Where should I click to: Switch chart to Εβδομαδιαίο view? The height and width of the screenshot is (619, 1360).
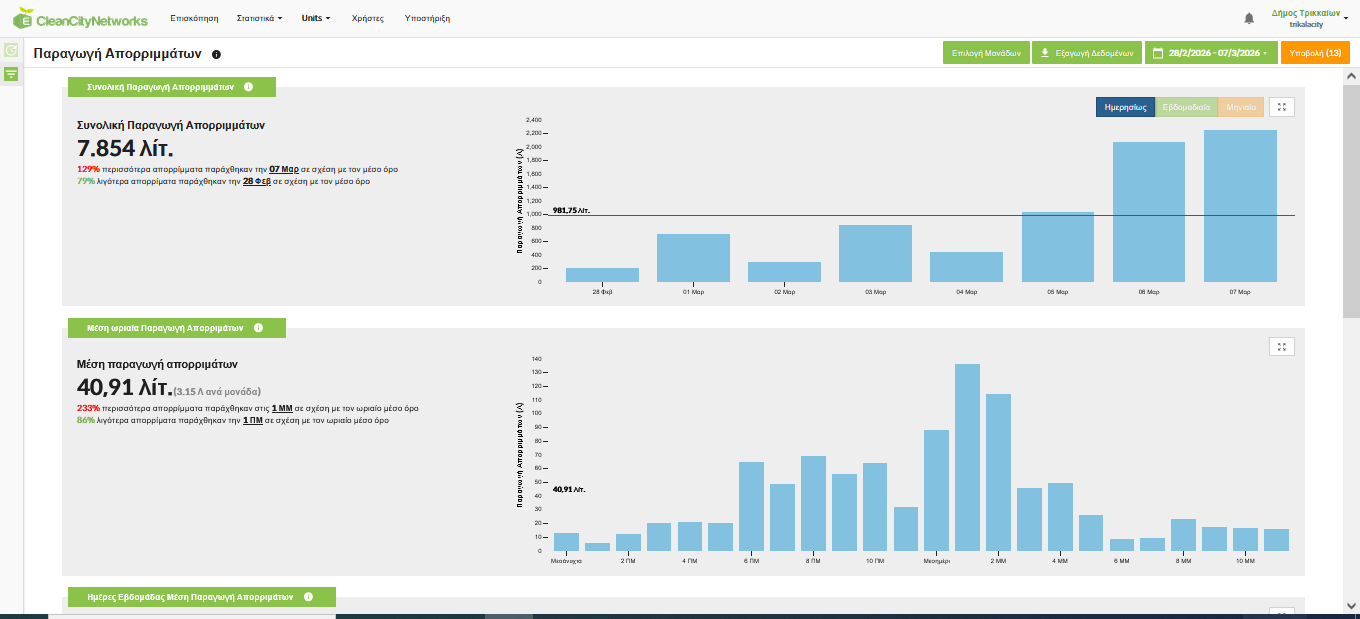click(1186, 107)
